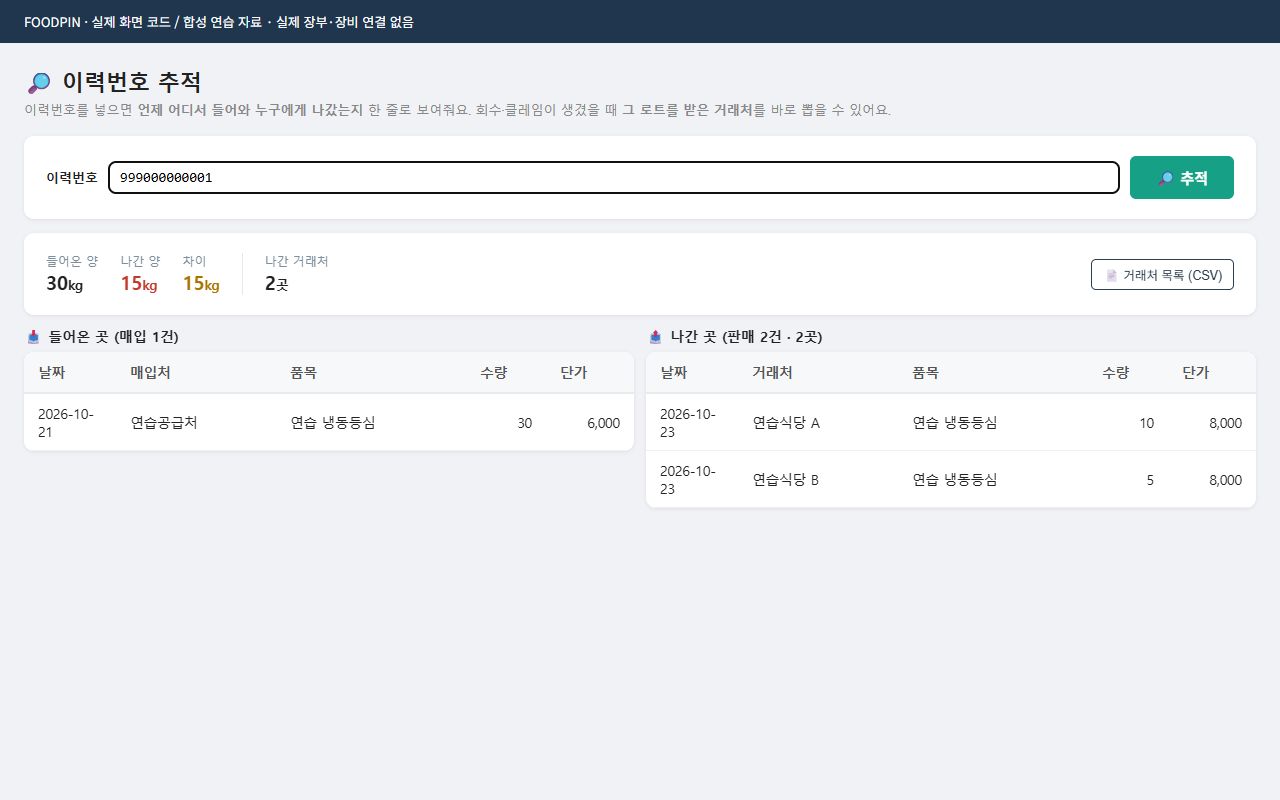The height and width of the screenshot is (800, 1280).
Task: Click the 매입처 column header
Action: 150,373
